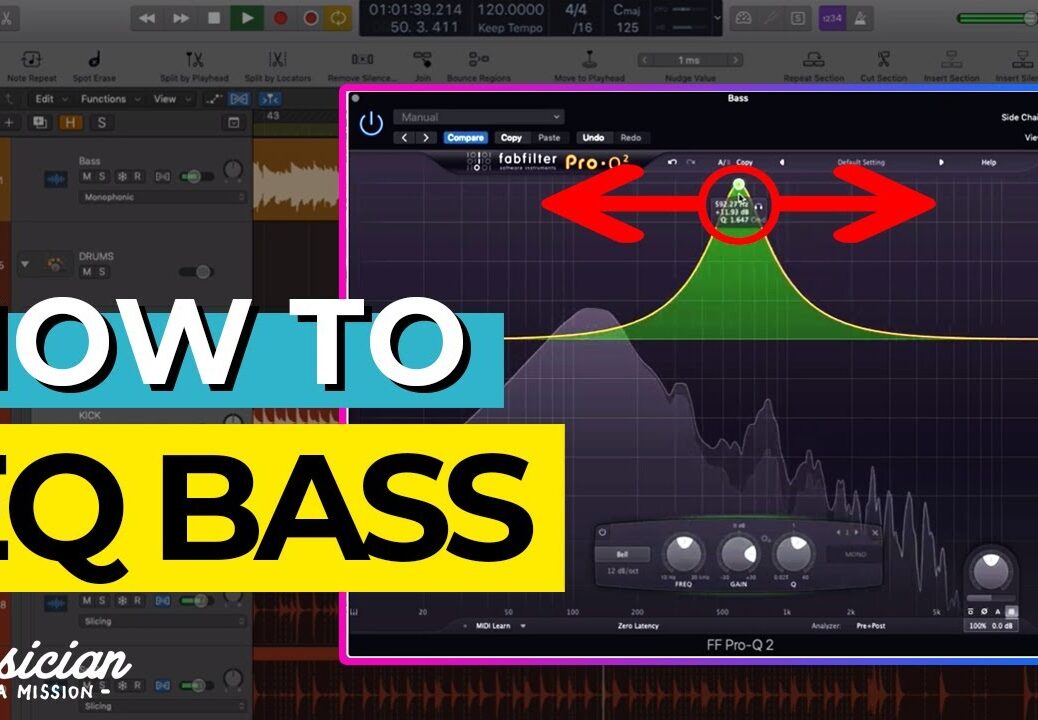Open the Manual preset dropdown
Image resolution: width=1038 pixels, height=720 pixels.
coord(478,117)
